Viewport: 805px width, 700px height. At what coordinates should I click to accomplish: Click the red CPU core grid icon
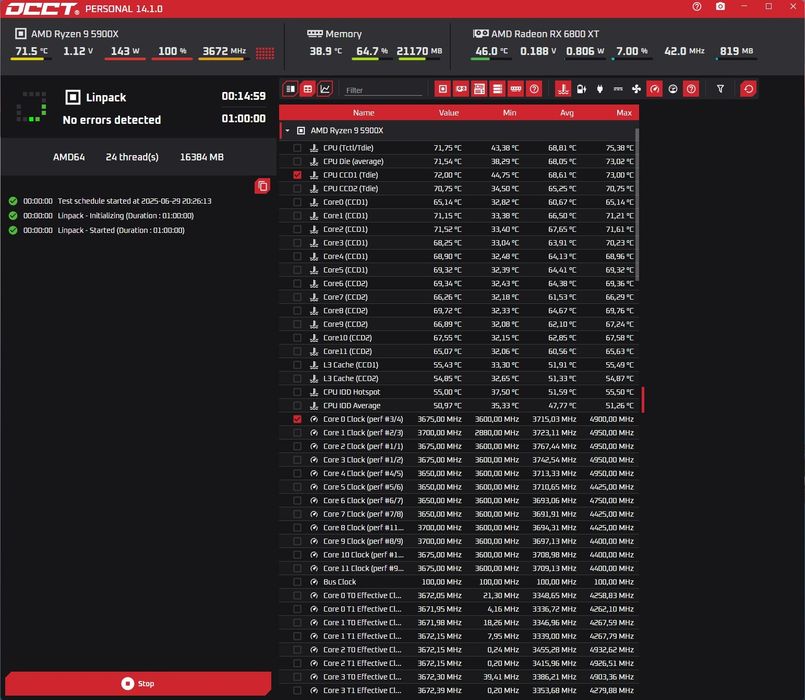point(265,52)
